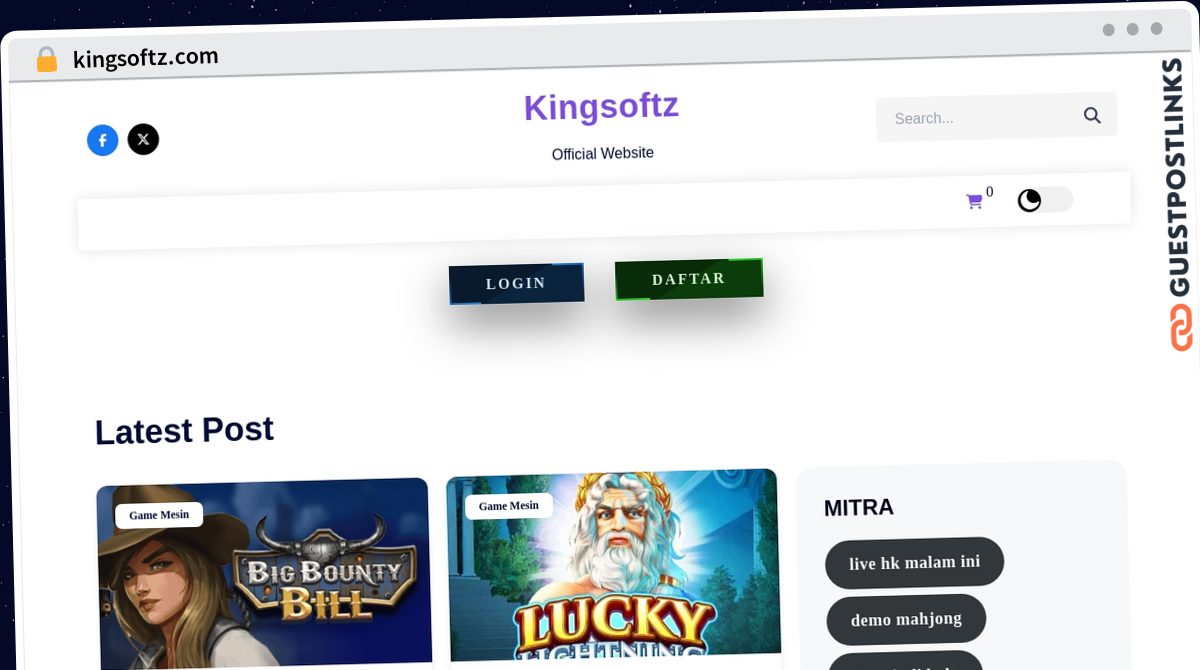Open the X (Twitter) social icon

pos(143,139)
